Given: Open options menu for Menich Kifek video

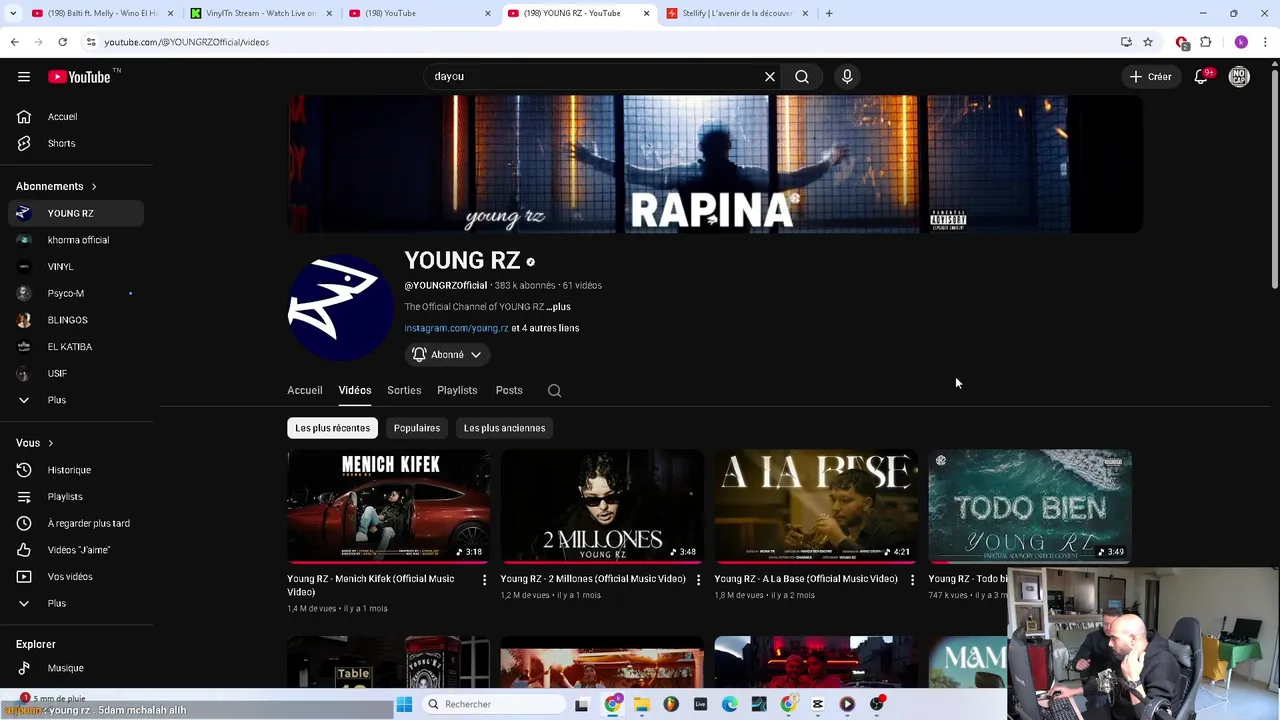Looking at the screenshot, I should 485,580.
